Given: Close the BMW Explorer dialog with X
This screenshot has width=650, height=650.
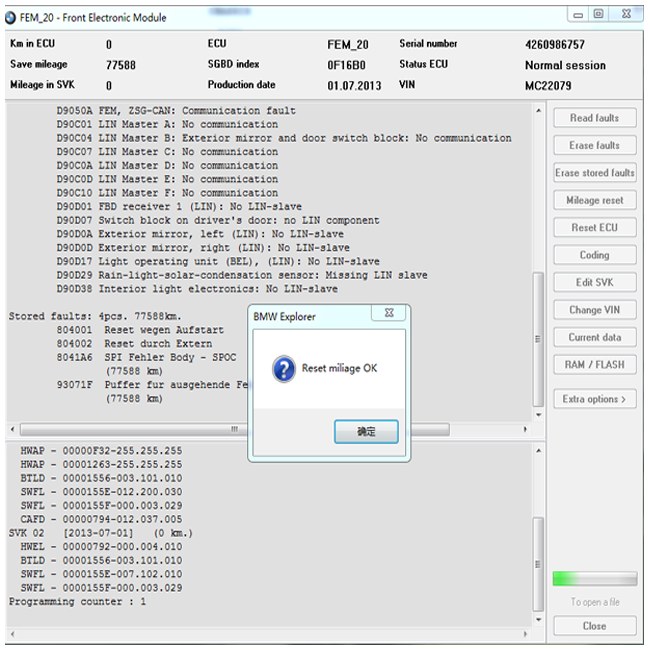Looking at the screenshot, I should [x=388, y=314].
